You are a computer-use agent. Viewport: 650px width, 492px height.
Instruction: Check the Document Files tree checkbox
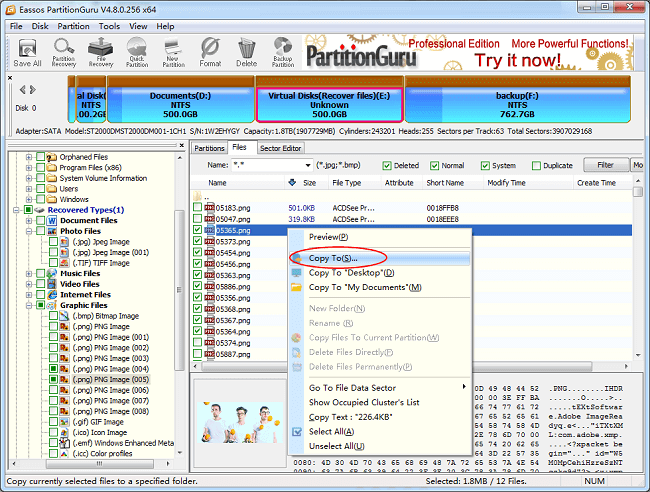pos(41,221)
